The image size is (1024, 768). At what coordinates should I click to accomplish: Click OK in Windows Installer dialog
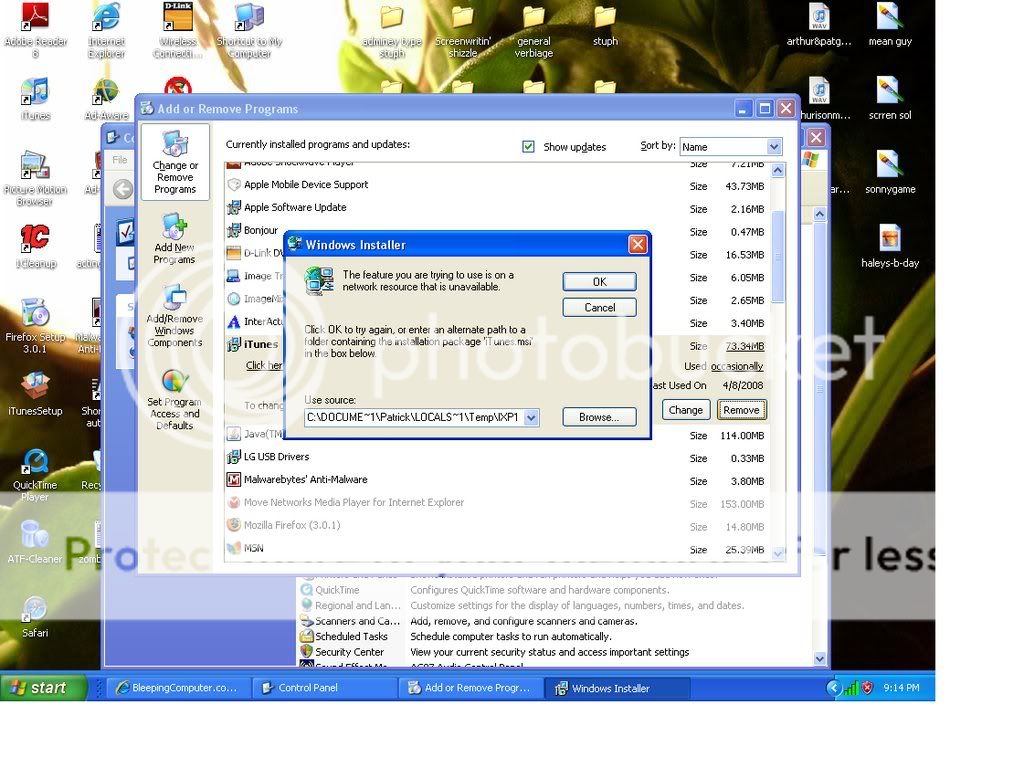(600, 281)
